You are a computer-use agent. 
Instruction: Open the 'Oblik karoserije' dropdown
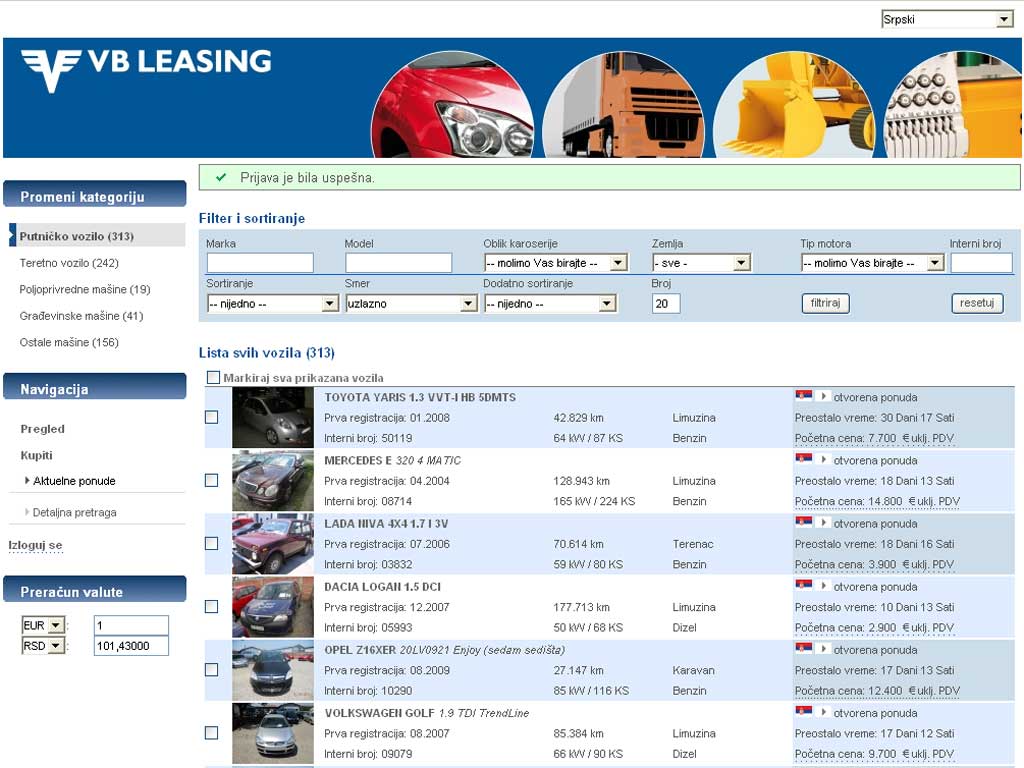(556, 263)
